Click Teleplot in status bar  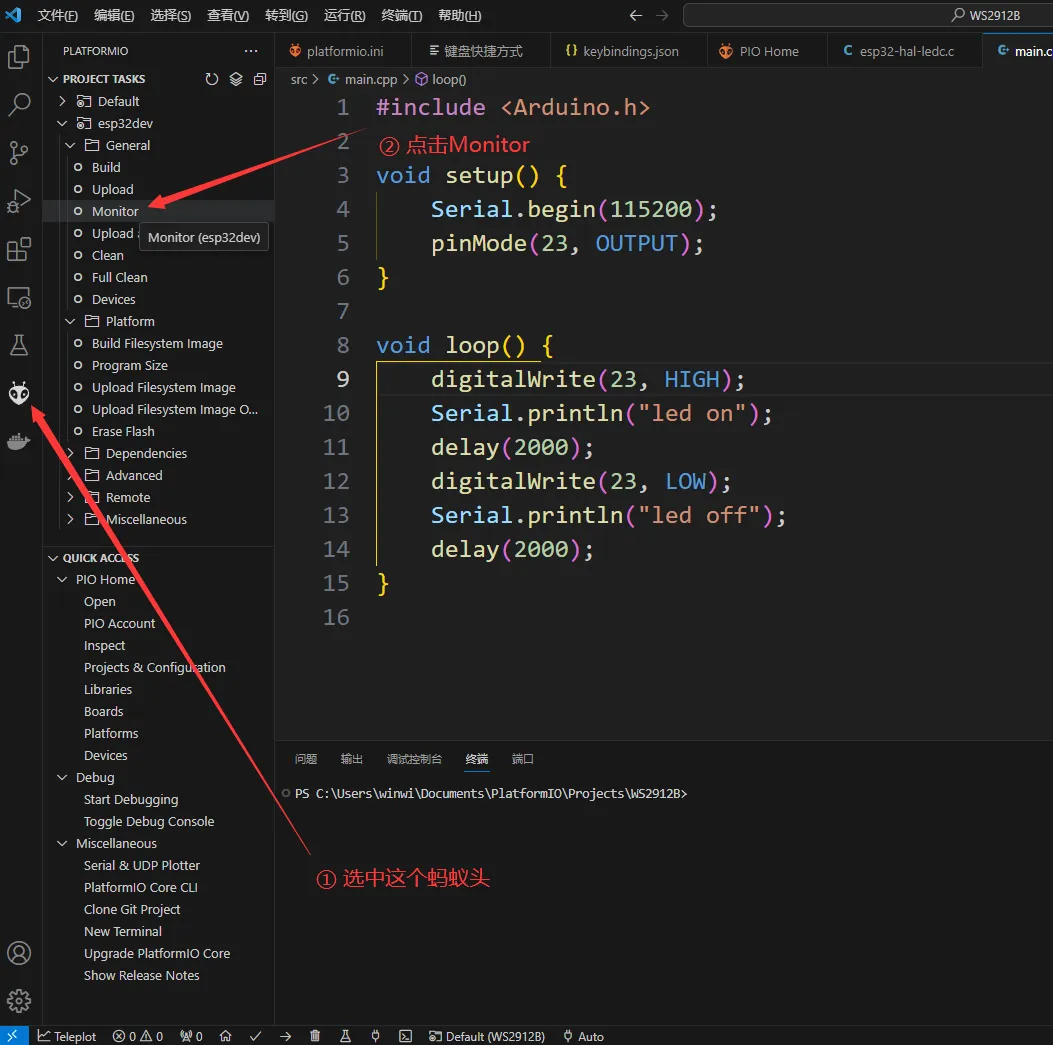click(66, 1036)
